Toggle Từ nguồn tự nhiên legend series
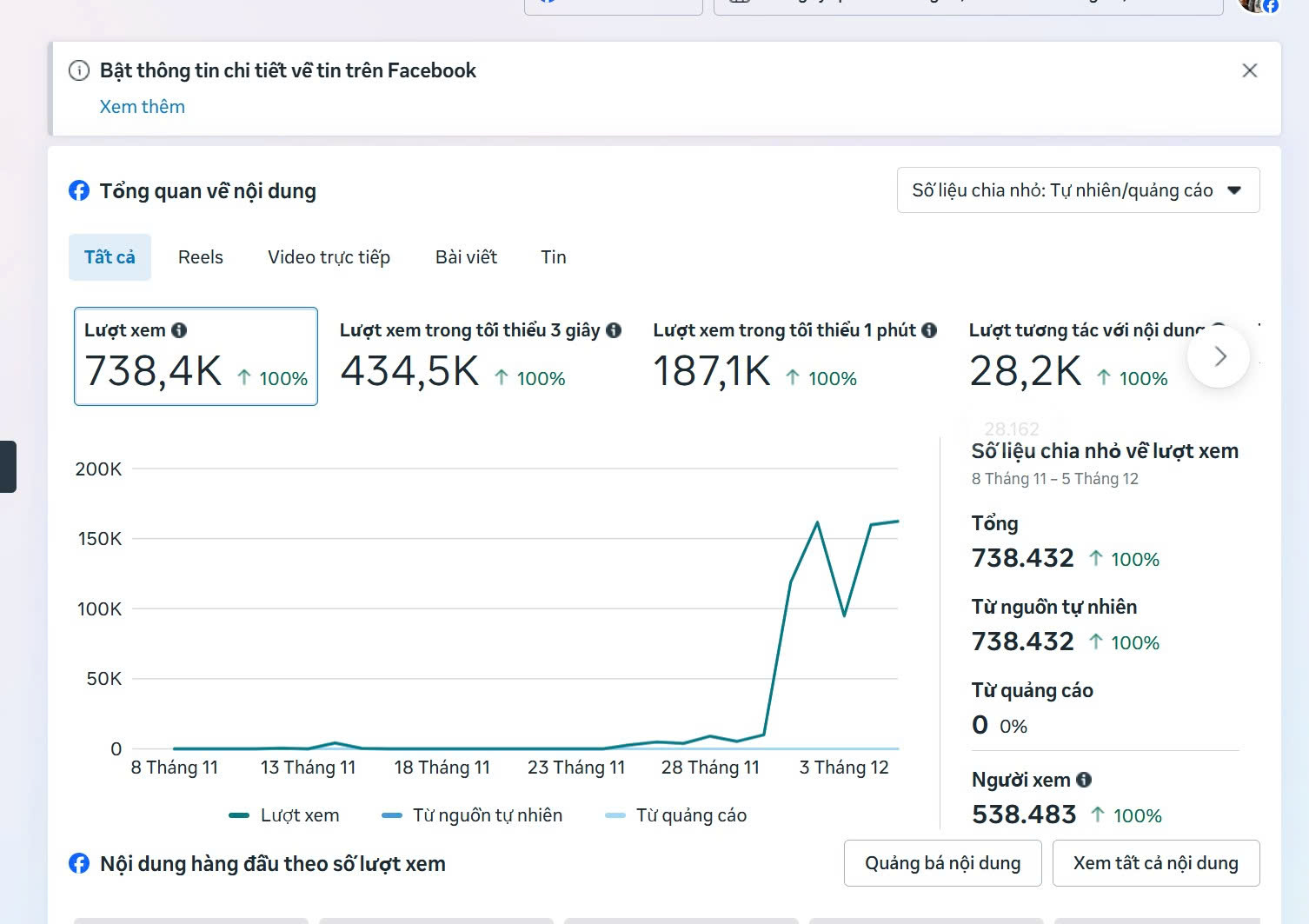 click(x=472, y=815)
